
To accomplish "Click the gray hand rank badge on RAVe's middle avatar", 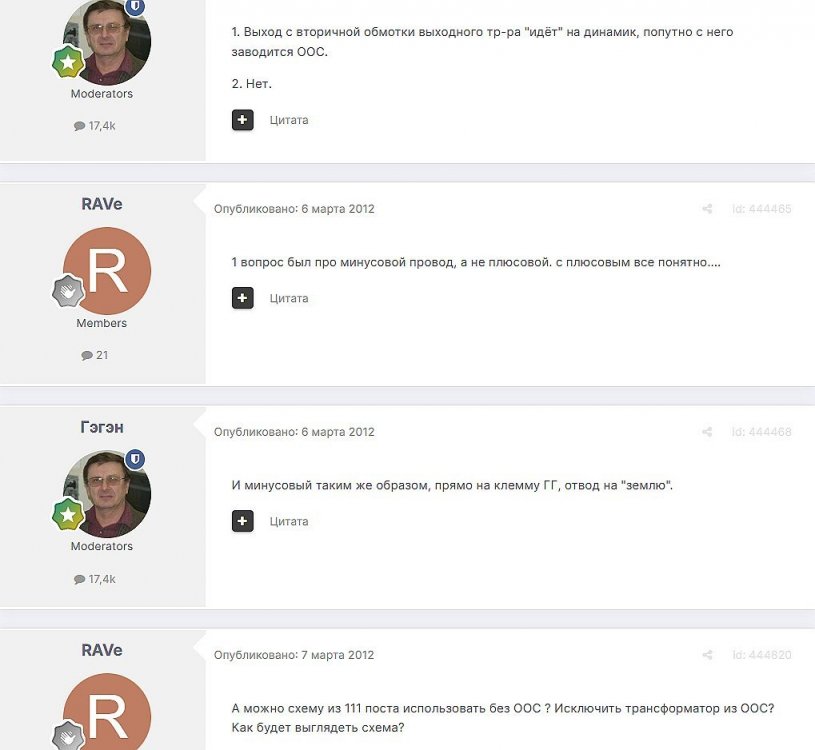I will point(68,291).
